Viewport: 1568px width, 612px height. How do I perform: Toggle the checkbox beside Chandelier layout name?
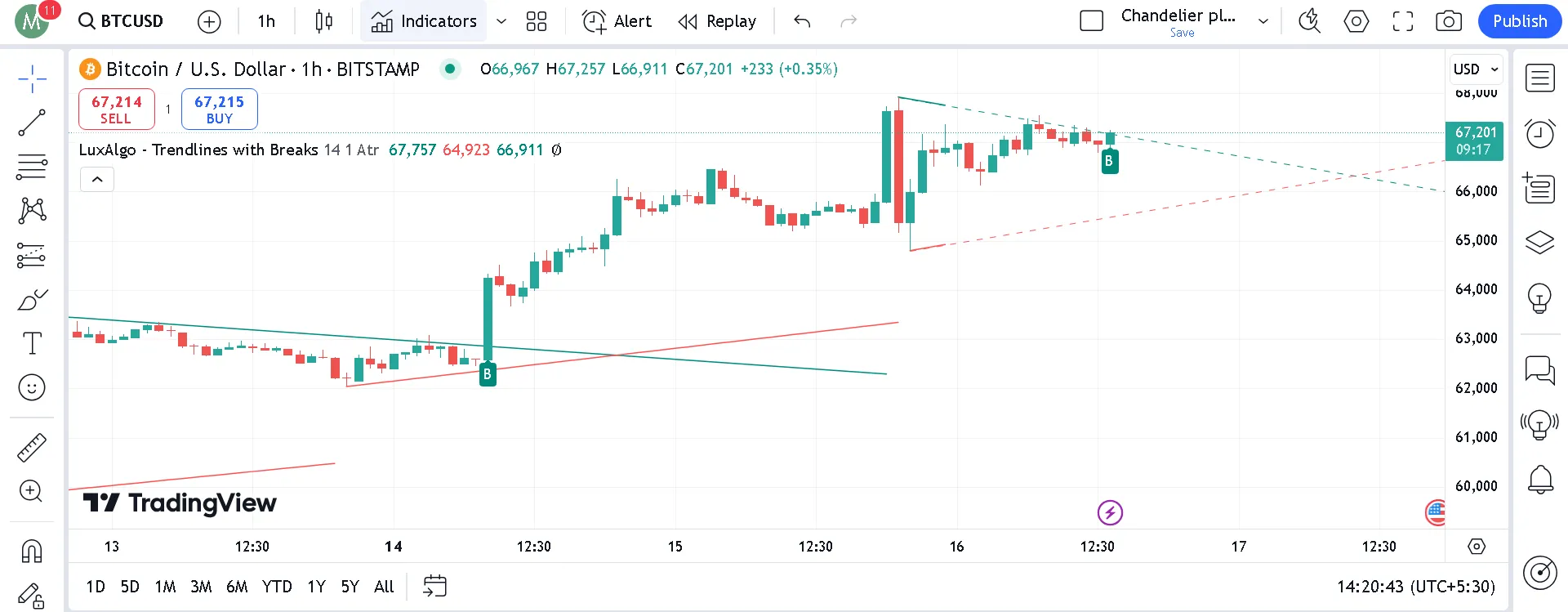click(x=1092, y=21)
